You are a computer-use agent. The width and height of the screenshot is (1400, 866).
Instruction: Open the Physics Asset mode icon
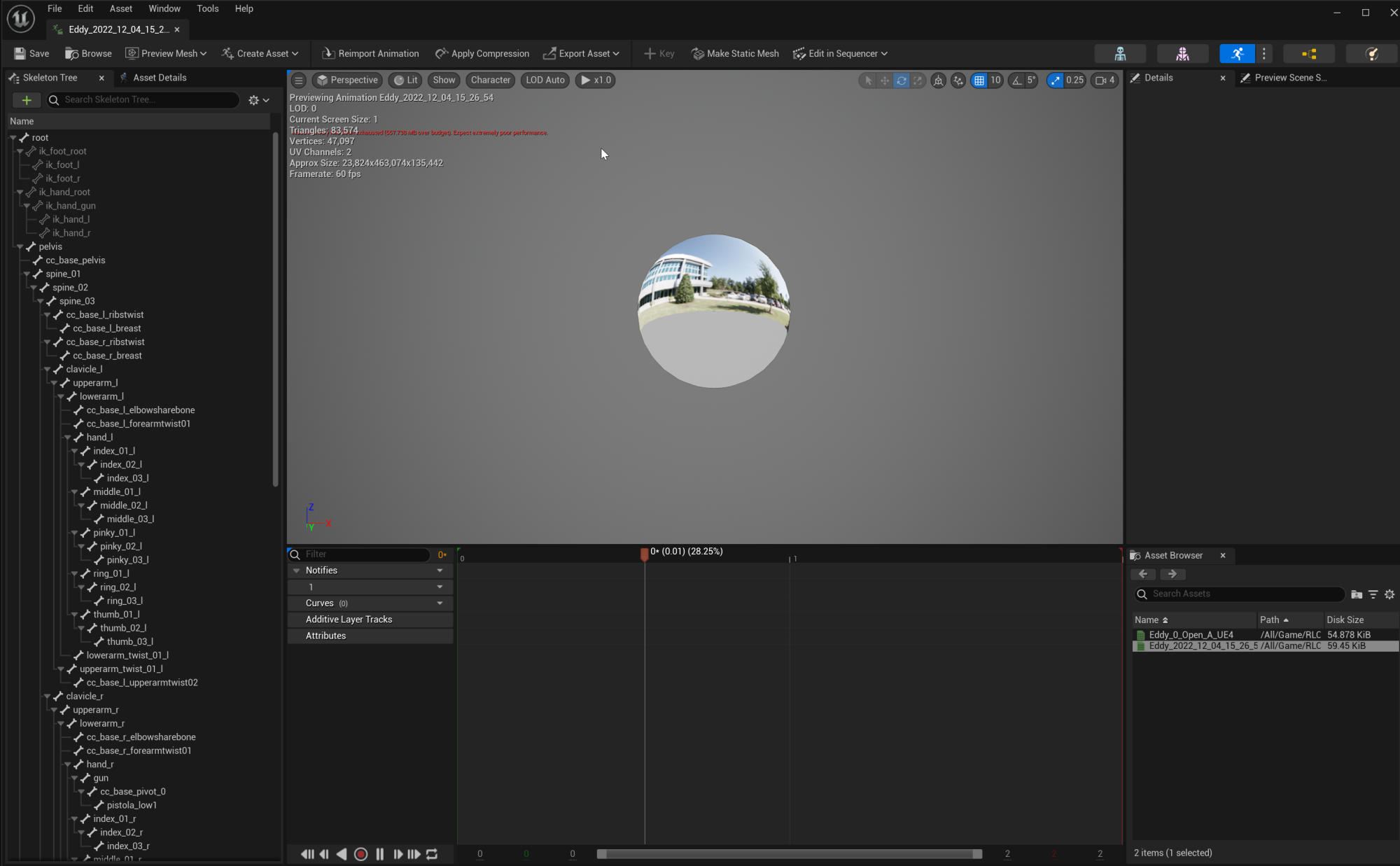point(1372,54)
